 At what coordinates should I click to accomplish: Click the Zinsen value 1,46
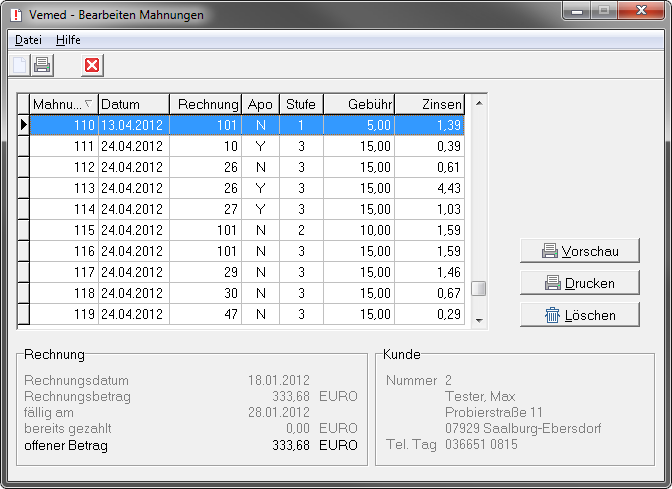(429, 272)
